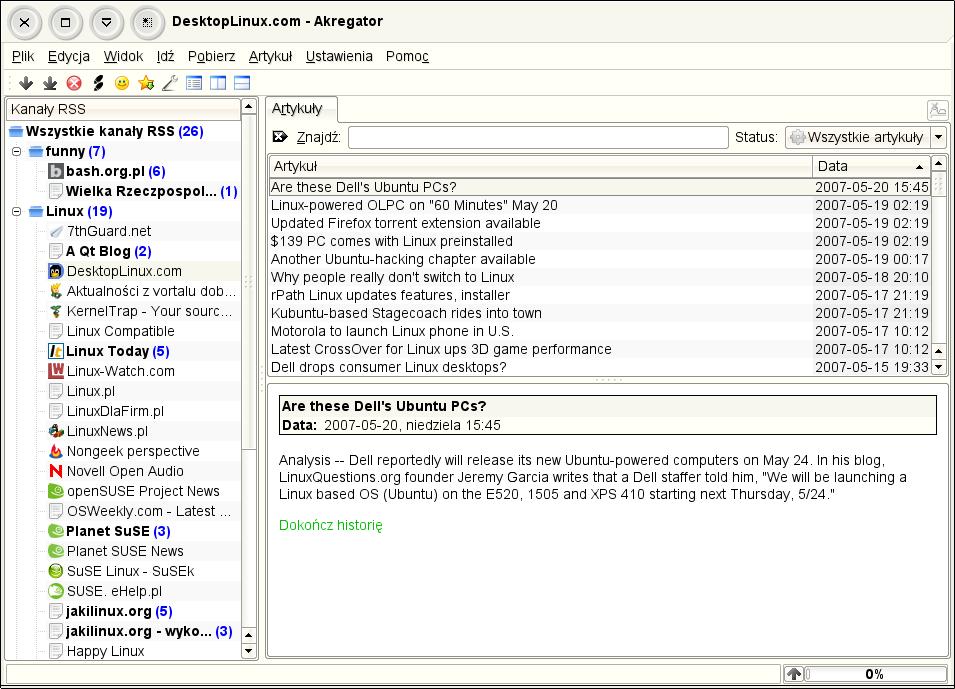Image resolution: width=955 pixels, height=689 pixels.
Task: Open the Pomoc menu
Action: coord(407,56)
